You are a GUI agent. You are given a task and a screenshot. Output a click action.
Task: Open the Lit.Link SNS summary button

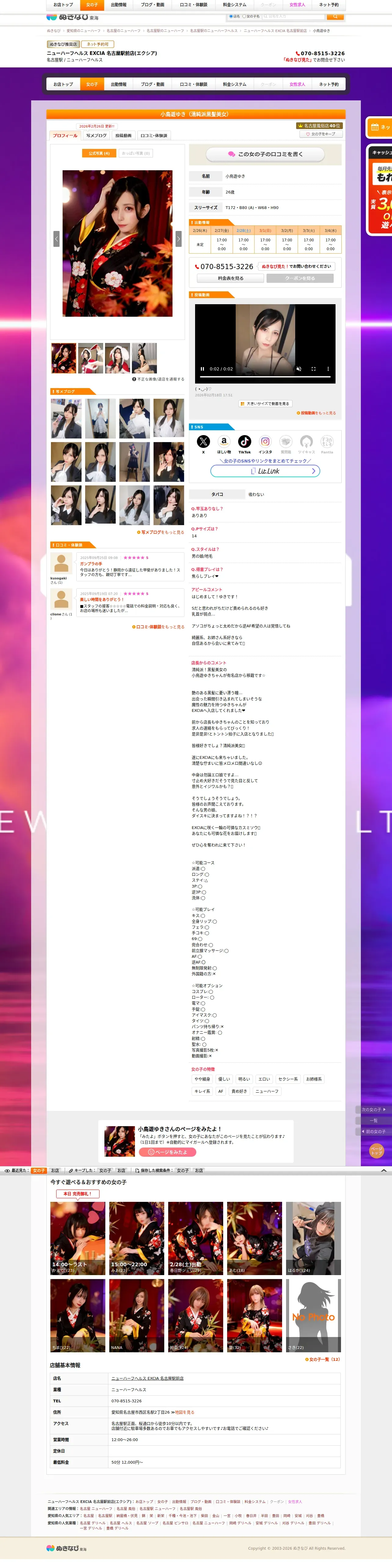(x=265, y=470)
